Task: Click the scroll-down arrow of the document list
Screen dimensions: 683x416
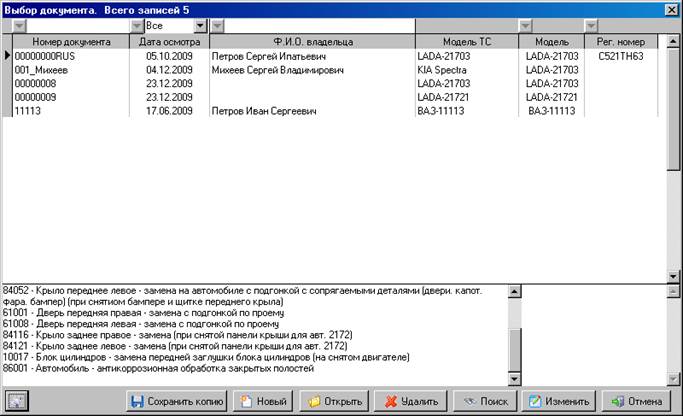Action: pos(673,275)
